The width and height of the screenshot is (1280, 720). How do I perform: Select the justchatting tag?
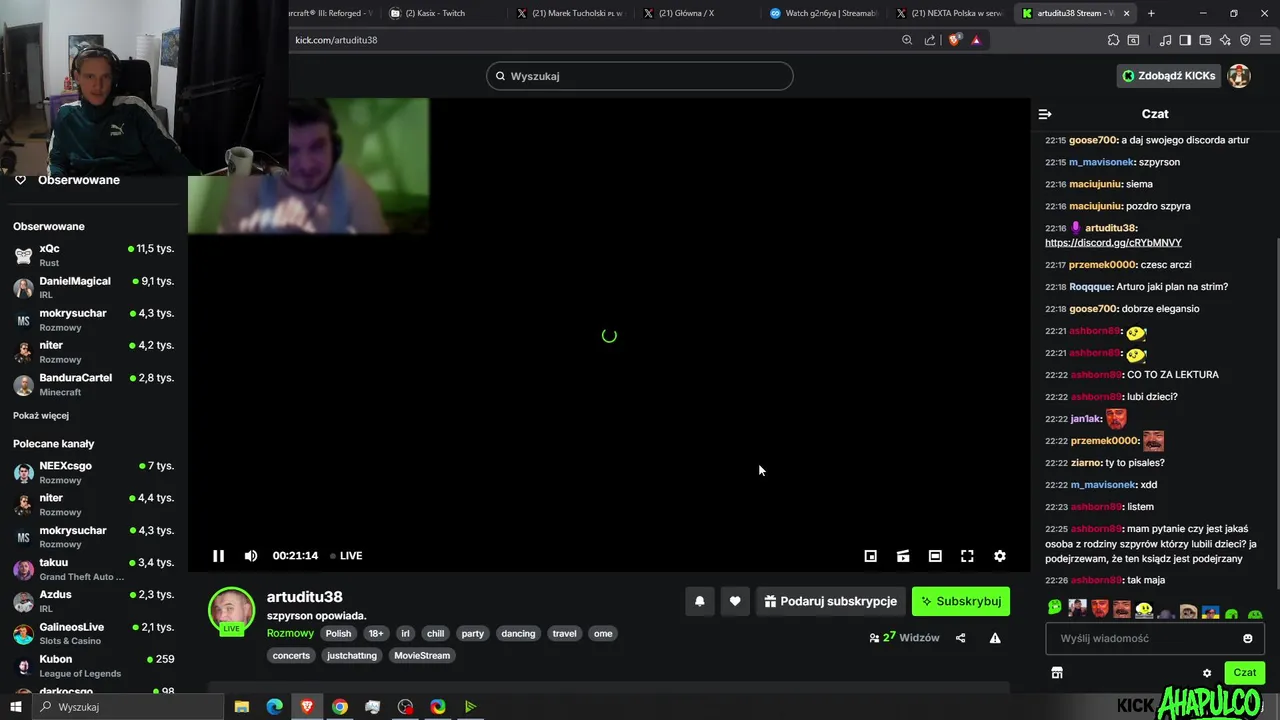[352, 655]
